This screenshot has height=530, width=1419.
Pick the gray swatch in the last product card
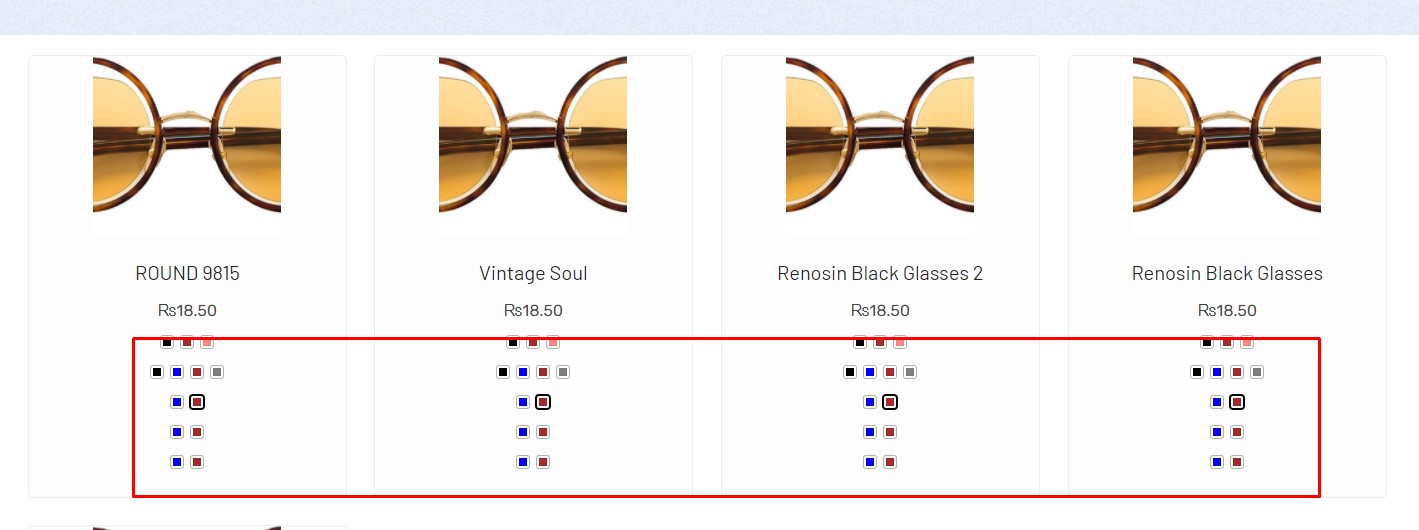pos(1257,372)
